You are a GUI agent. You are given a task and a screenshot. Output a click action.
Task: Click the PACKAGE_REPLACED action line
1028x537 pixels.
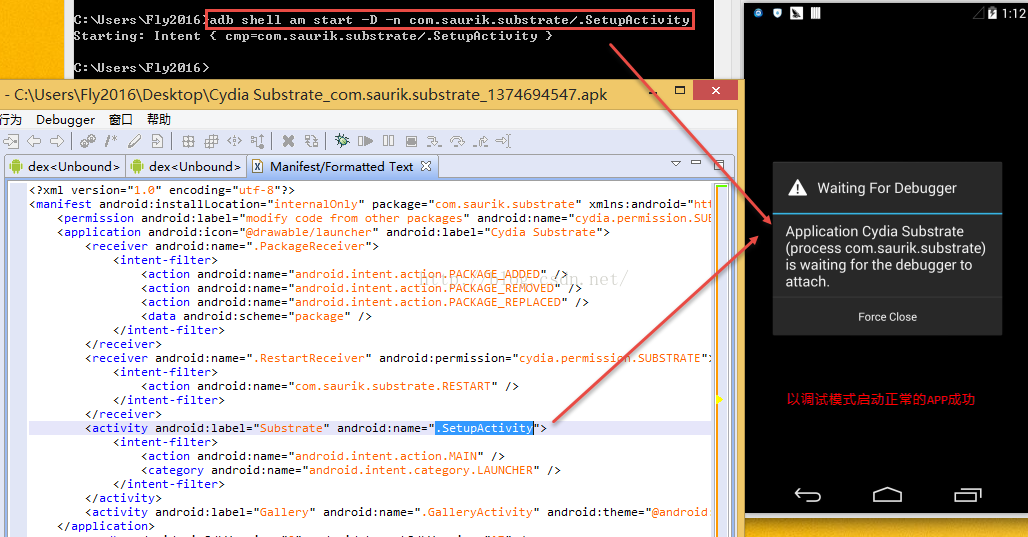pos(365,302)
